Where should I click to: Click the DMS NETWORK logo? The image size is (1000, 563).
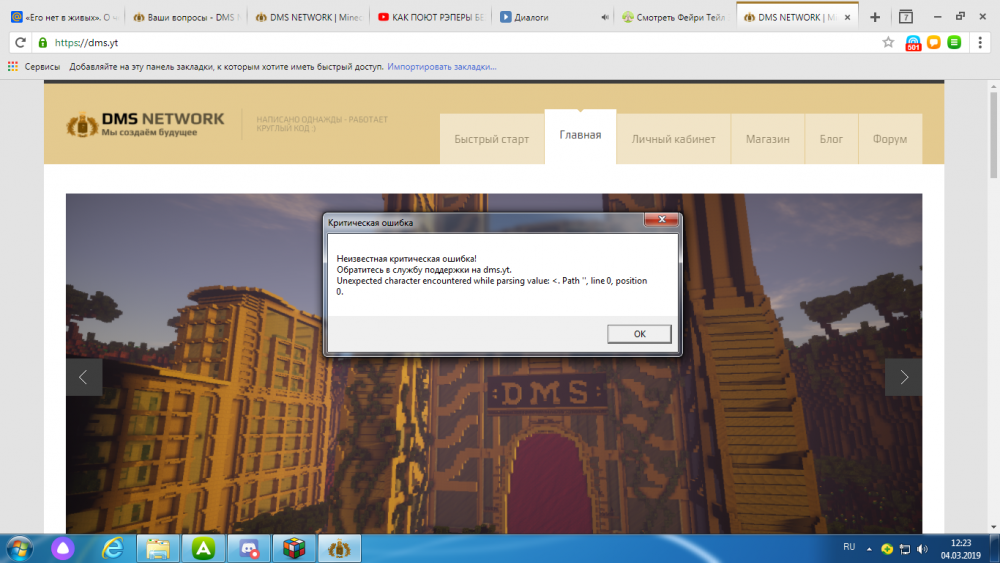point(145,125)
